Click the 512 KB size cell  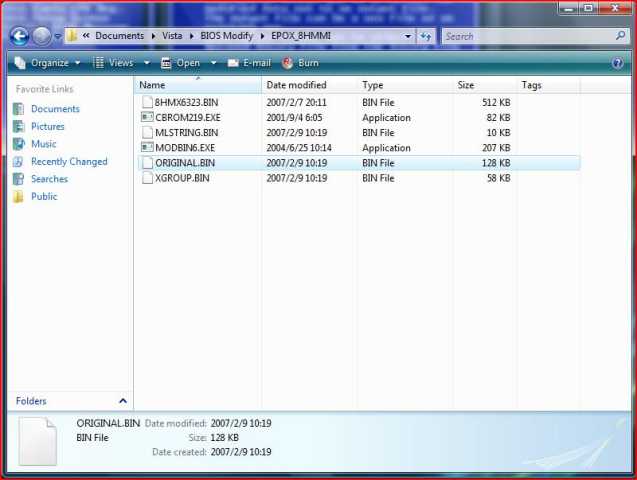point(496,102)
